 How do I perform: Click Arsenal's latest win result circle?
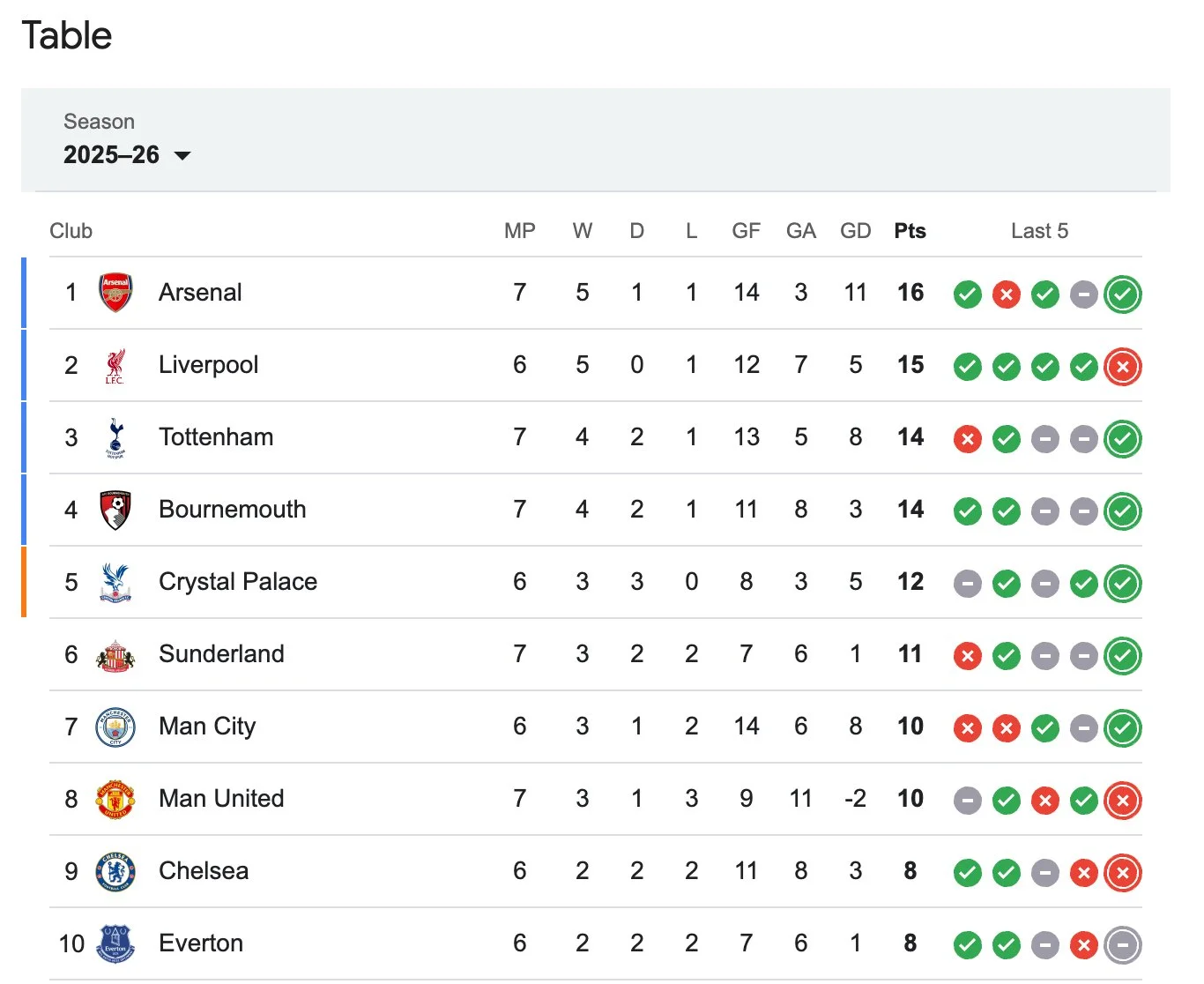pyautogui.click(x=1122, y=294)
